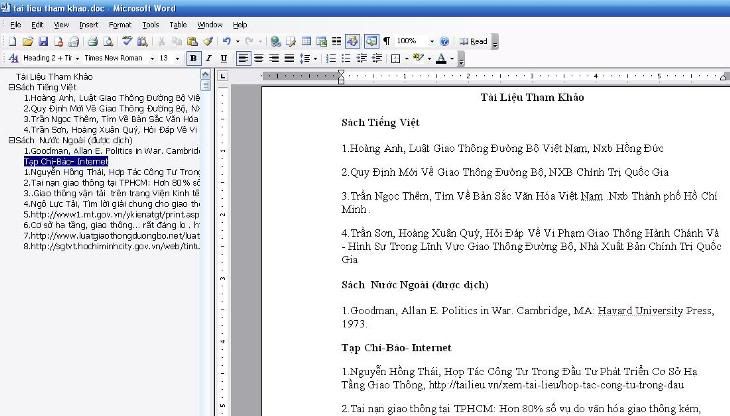This screenshot has height=416, width=730.
Task: Open the Print Preview tool
Action: (x=108, y=41)
